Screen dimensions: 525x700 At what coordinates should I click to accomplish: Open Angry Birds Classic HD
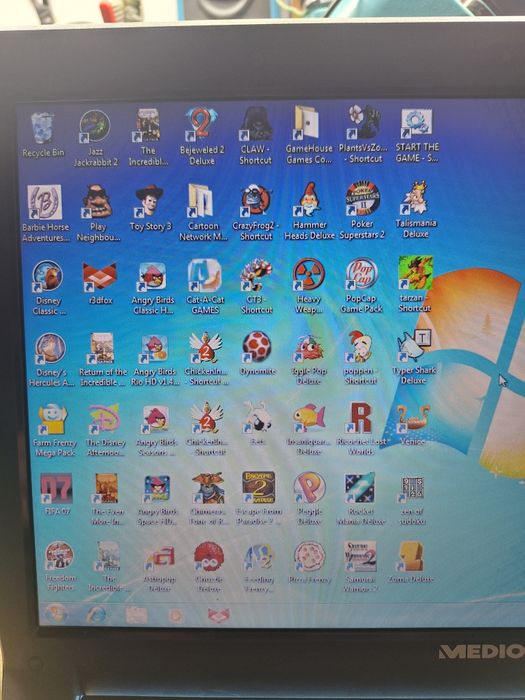pyautogui.click(x=152, y=276)
